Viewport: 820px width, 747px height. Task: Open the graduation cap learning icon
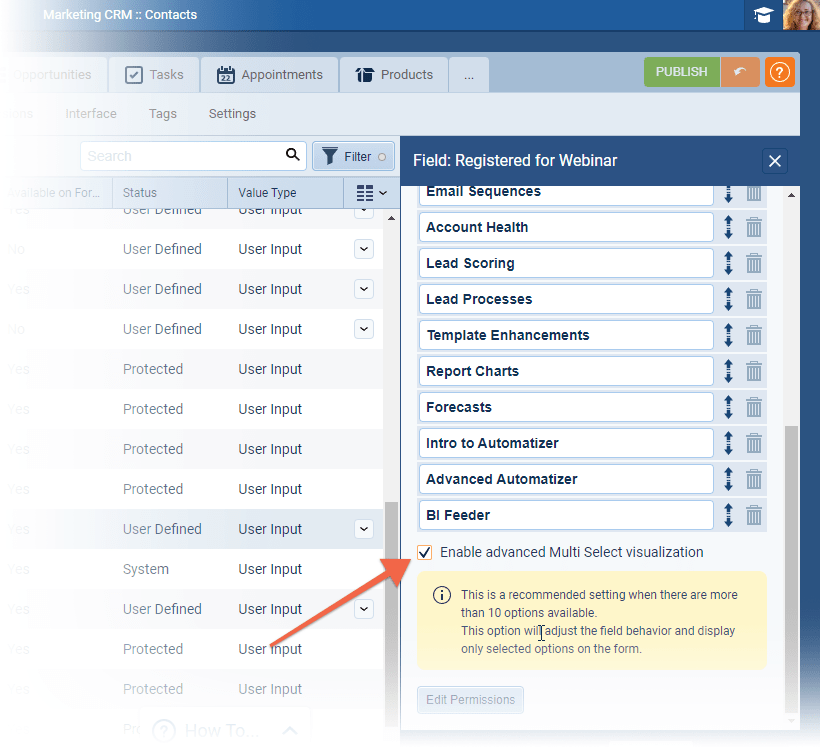(764, 15)
